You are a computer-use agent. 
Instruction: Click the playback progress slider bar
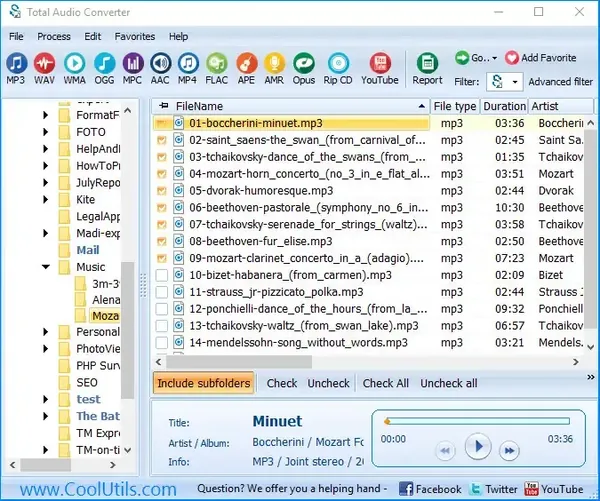477,421
